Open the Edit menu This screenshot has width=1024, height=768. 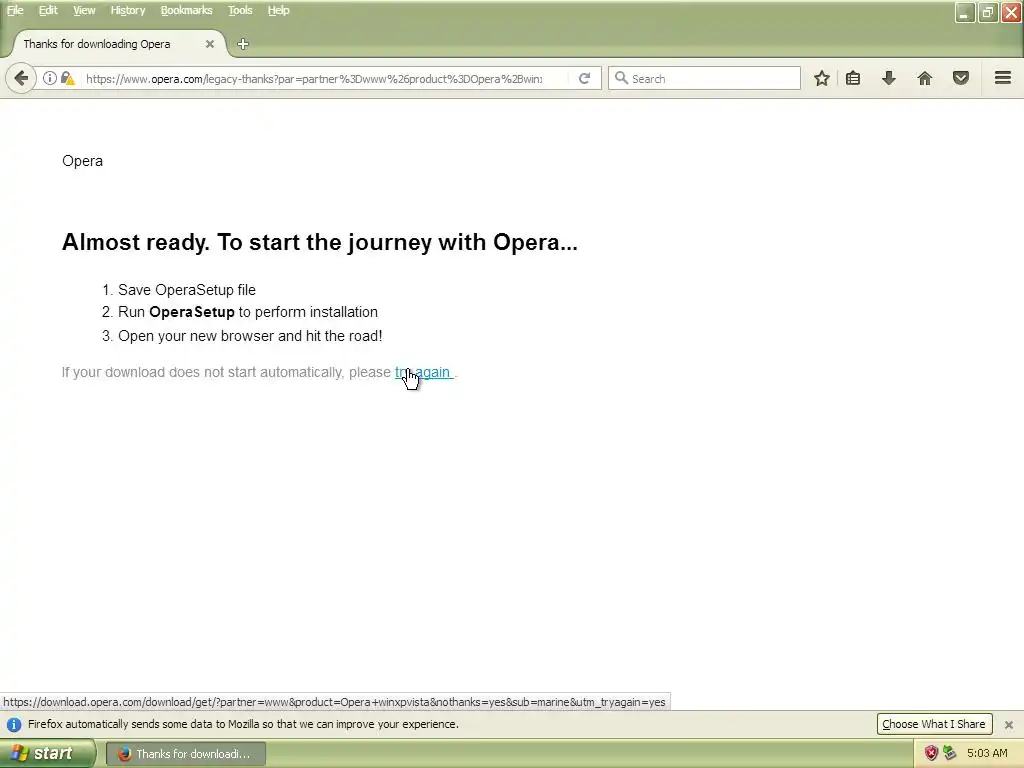click(x=48, y=10)
